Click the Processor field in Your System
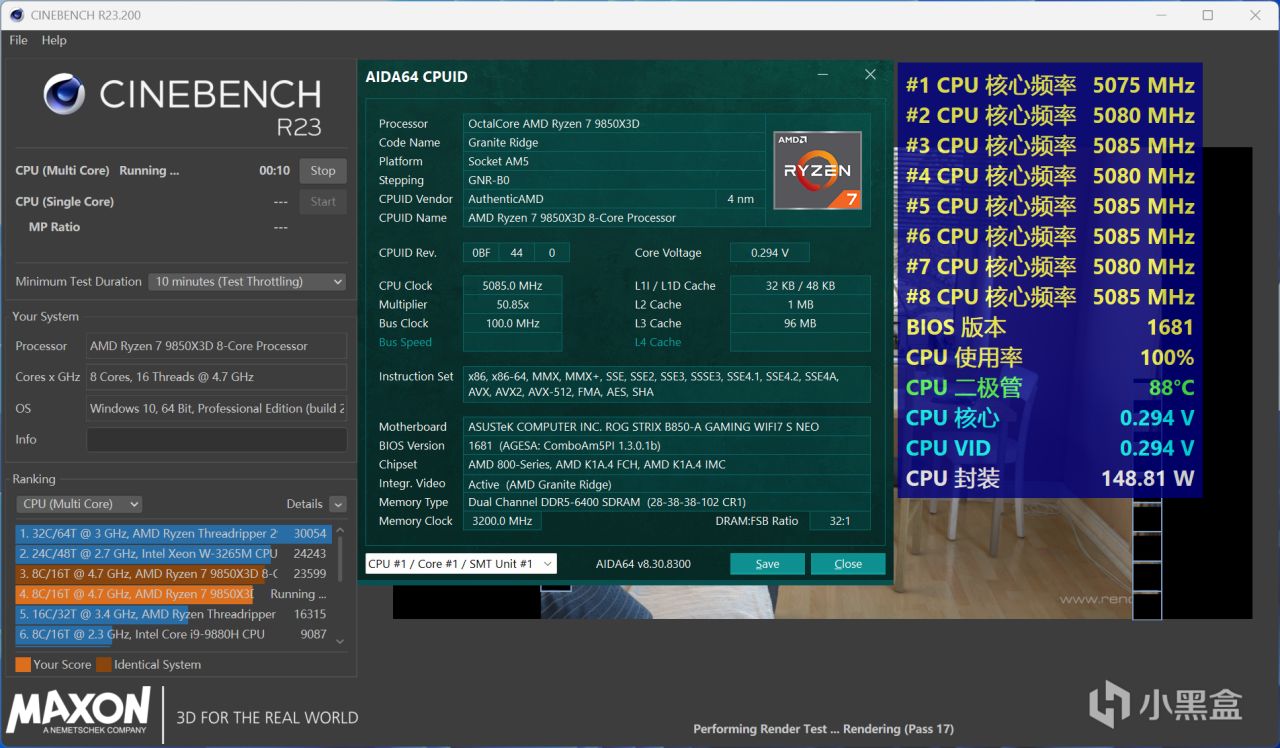This screenshot has width=1280, height=748. (217, 346)
